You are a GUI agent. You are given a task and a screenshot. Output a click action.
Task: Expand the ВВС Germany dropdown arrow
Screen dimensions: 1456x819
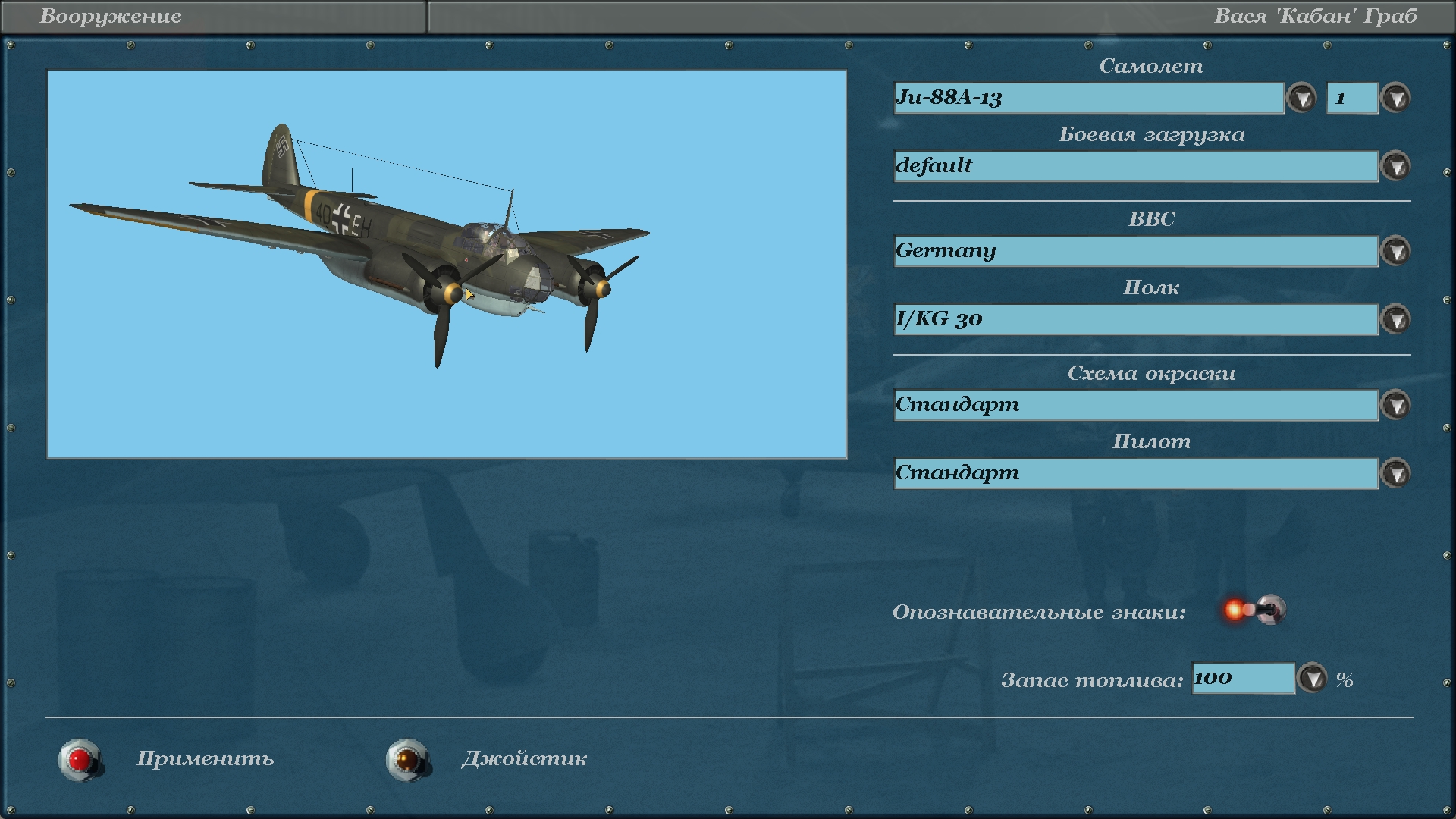point(1396,251)
